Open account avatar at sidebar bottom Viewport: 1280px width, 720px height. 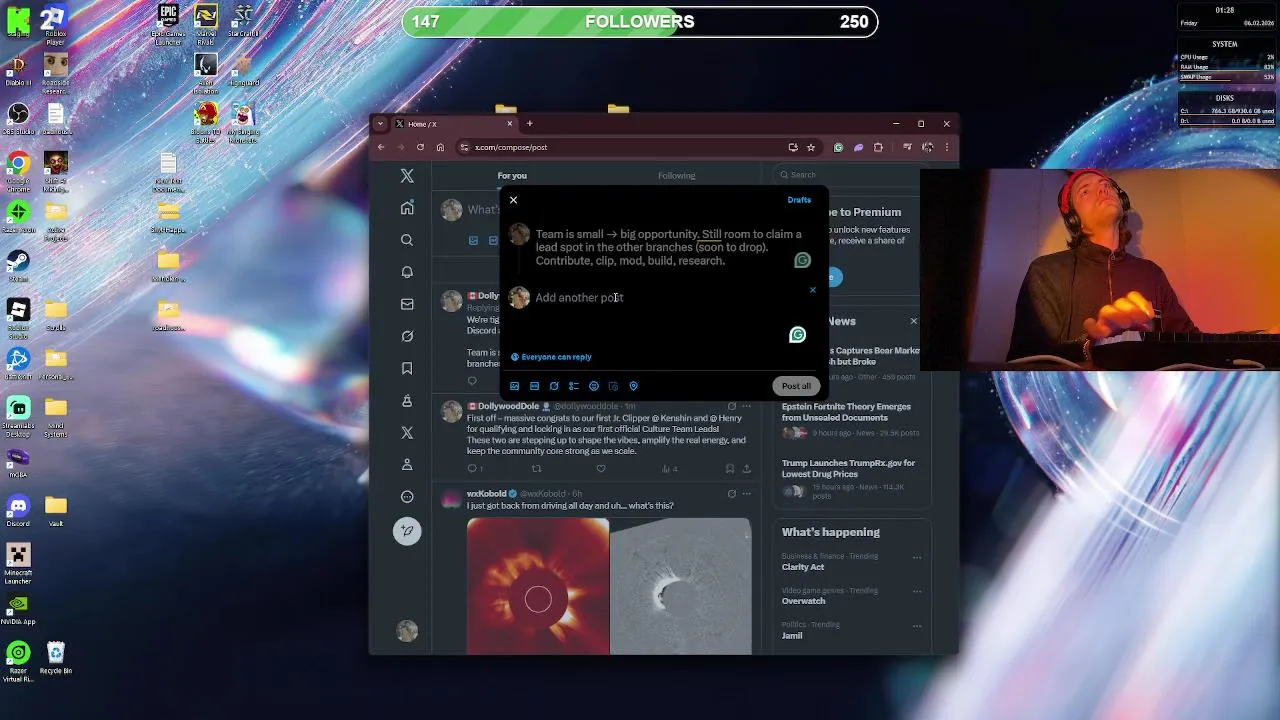[x=407, y=630]
